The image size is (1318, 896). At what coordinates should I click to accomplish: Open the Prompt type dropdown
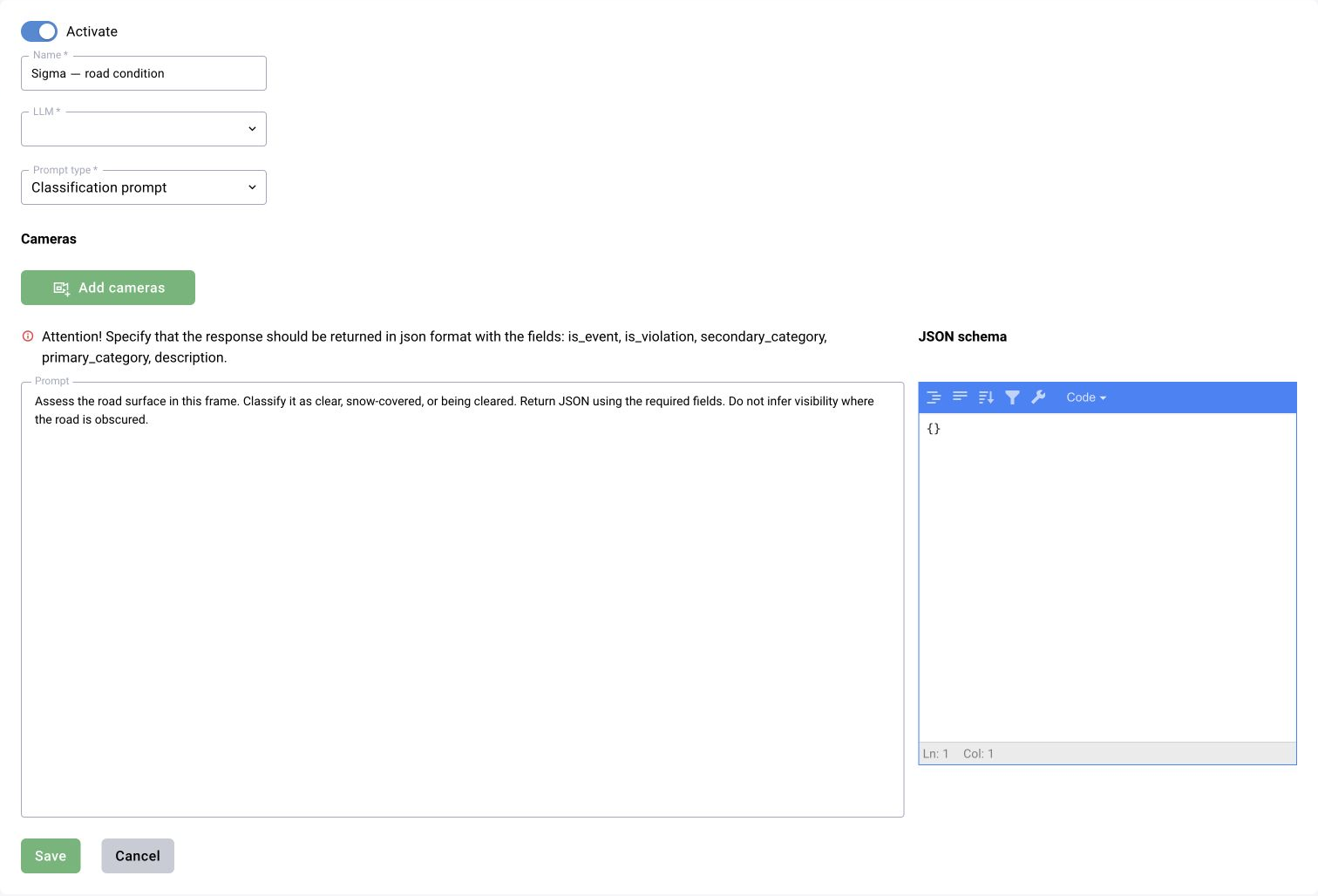tap(144, 187)
